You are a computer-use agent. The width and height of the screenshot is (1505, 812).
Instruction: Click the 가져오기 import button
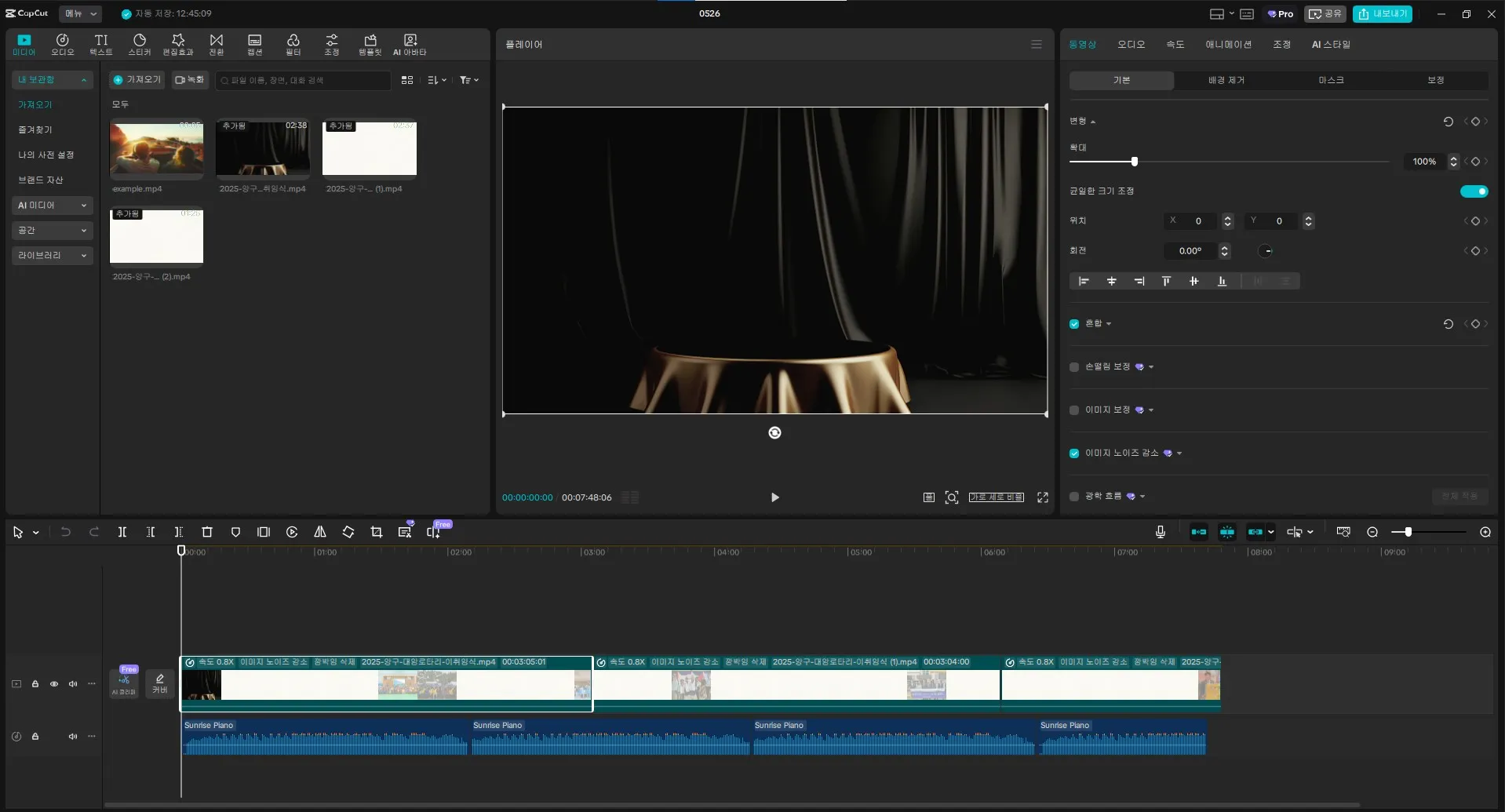(137, 80)
